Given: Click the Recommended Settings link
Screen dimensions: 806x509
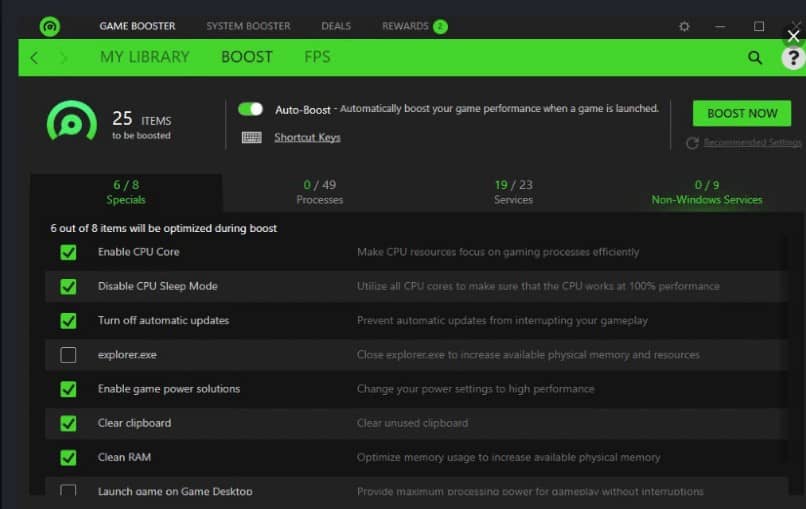Looking at the screenshot, I should point(752,142).
